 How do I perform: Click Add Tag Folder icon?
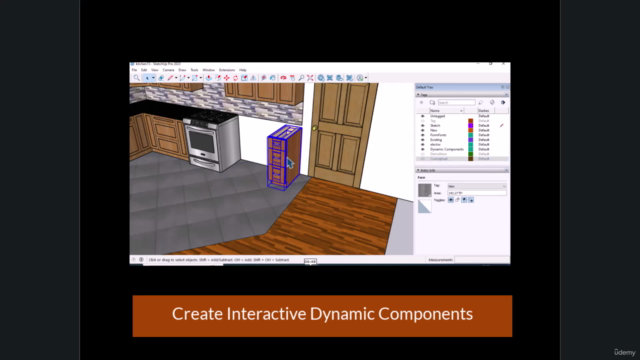(x=433, y=102)
